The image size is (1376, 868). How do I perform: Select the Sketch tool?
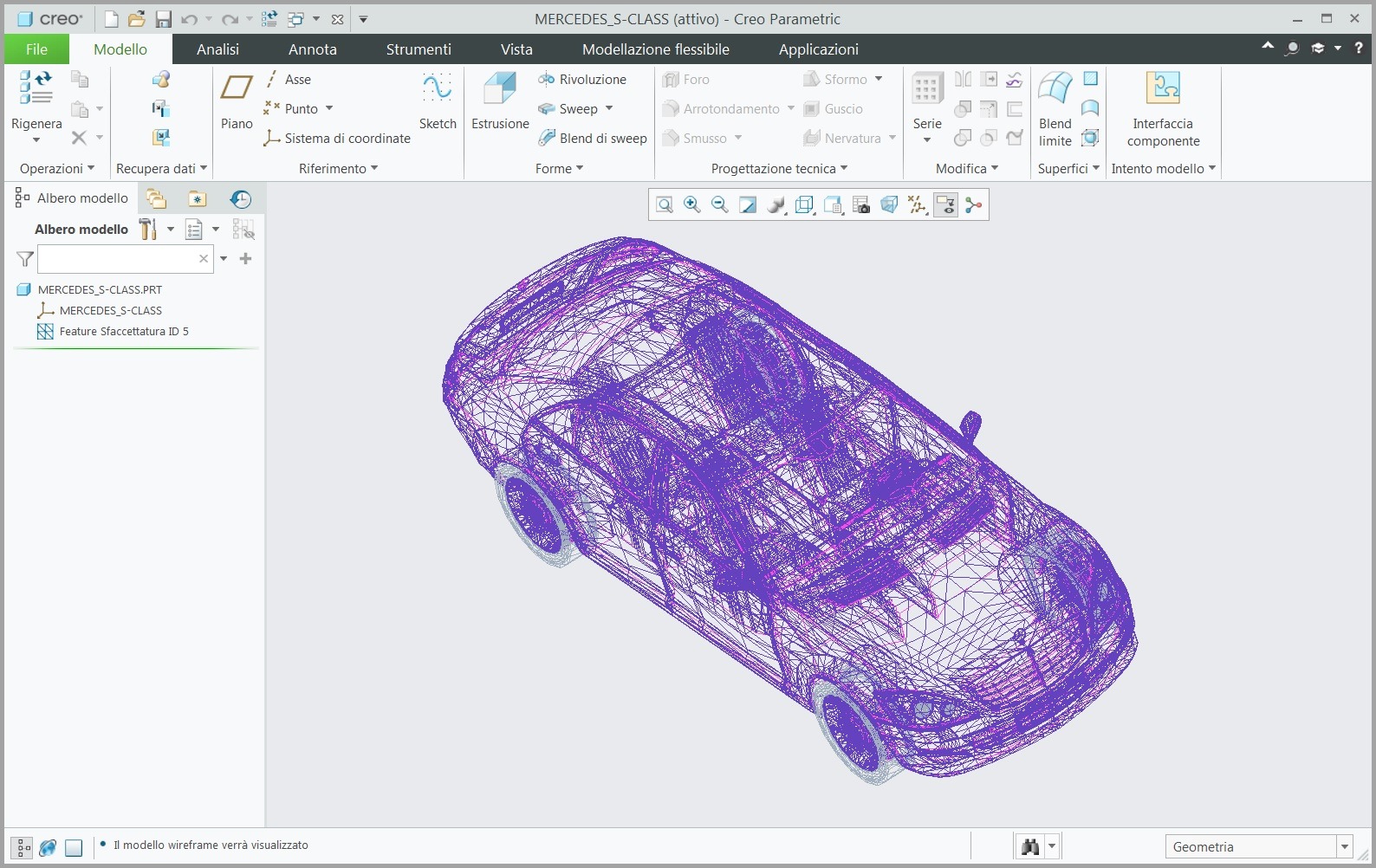point(438,101)
